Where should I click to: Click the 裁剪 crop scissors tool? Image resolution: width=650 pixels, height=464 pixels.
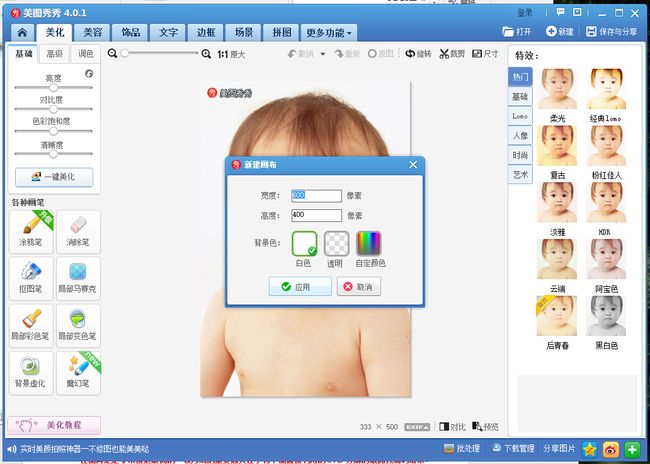coord(452,54)
